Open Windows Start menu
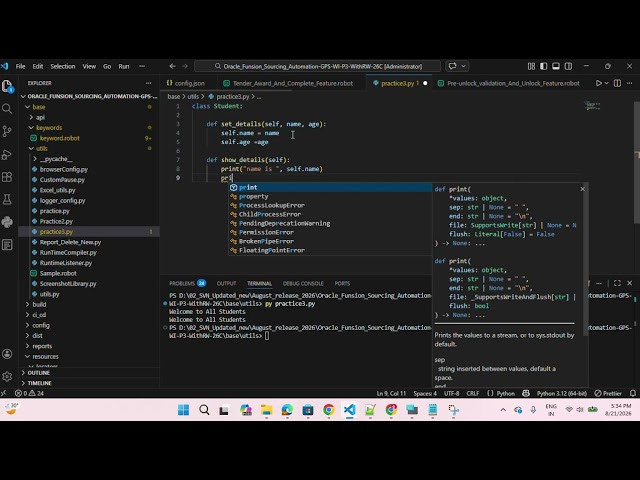Viewport: 640px width, 480px height. click(x=184, y=410)
